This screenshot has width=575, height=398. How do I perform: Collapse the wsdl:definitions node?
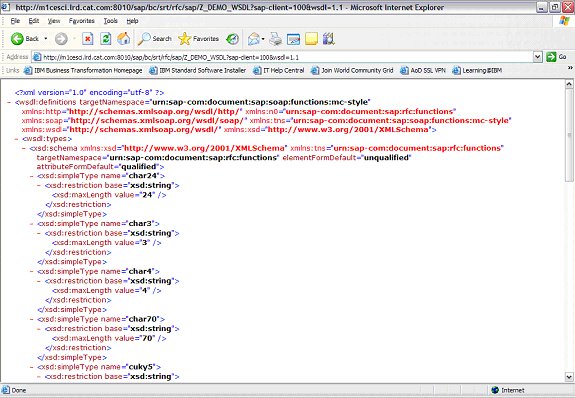click(9, 102)
